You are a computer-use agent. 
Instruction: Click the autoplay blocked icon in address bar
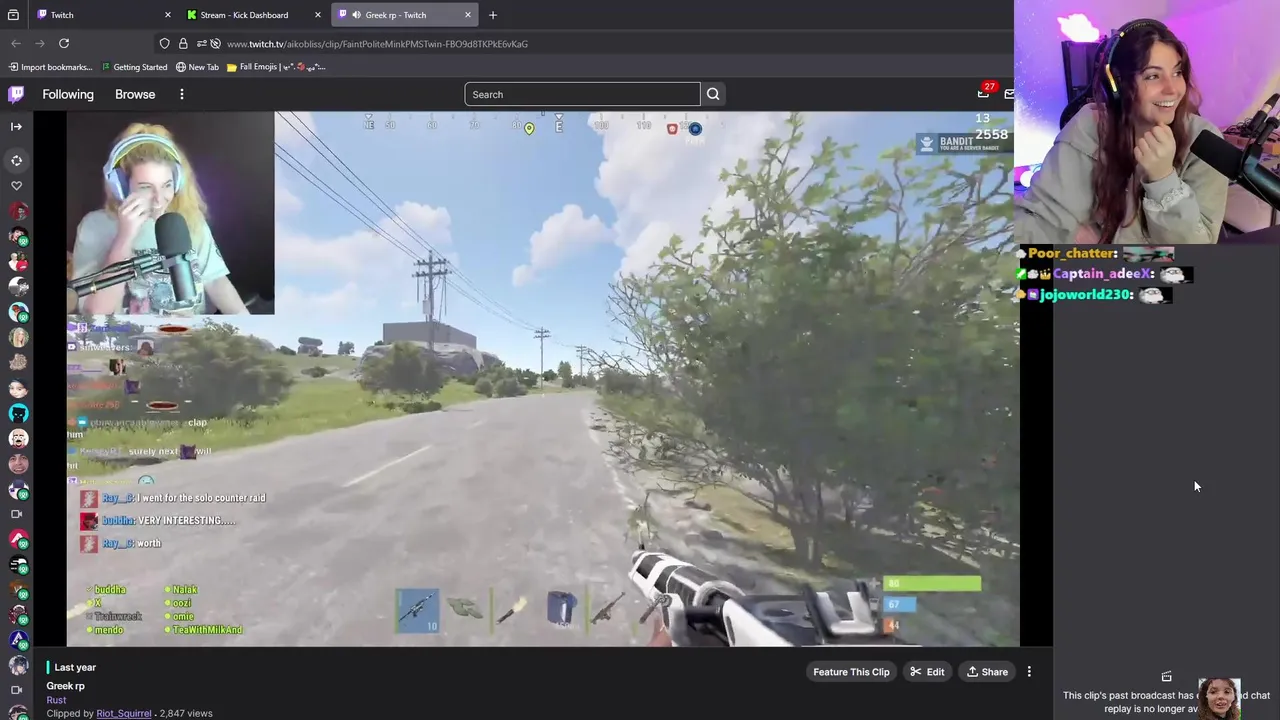tap(215, 44)
